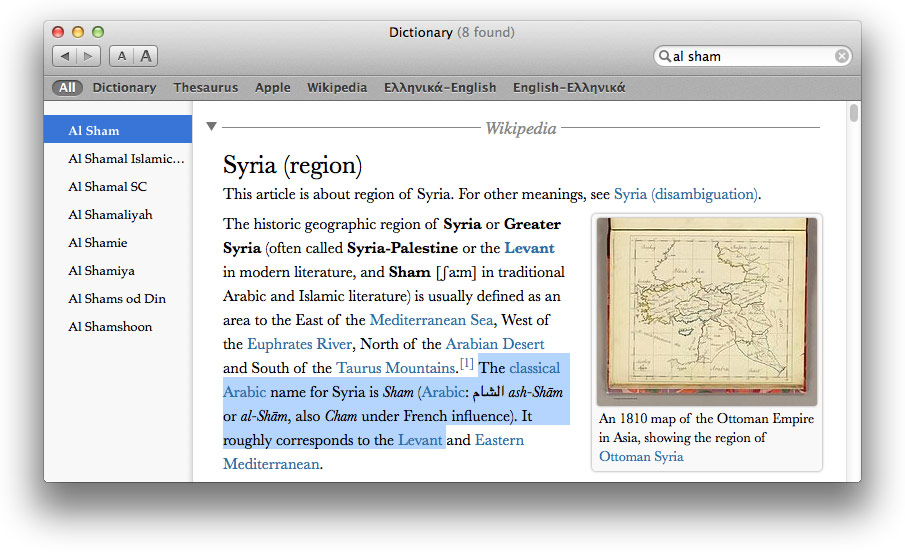Close the Dictionary window with the red button

pos(58,32)
